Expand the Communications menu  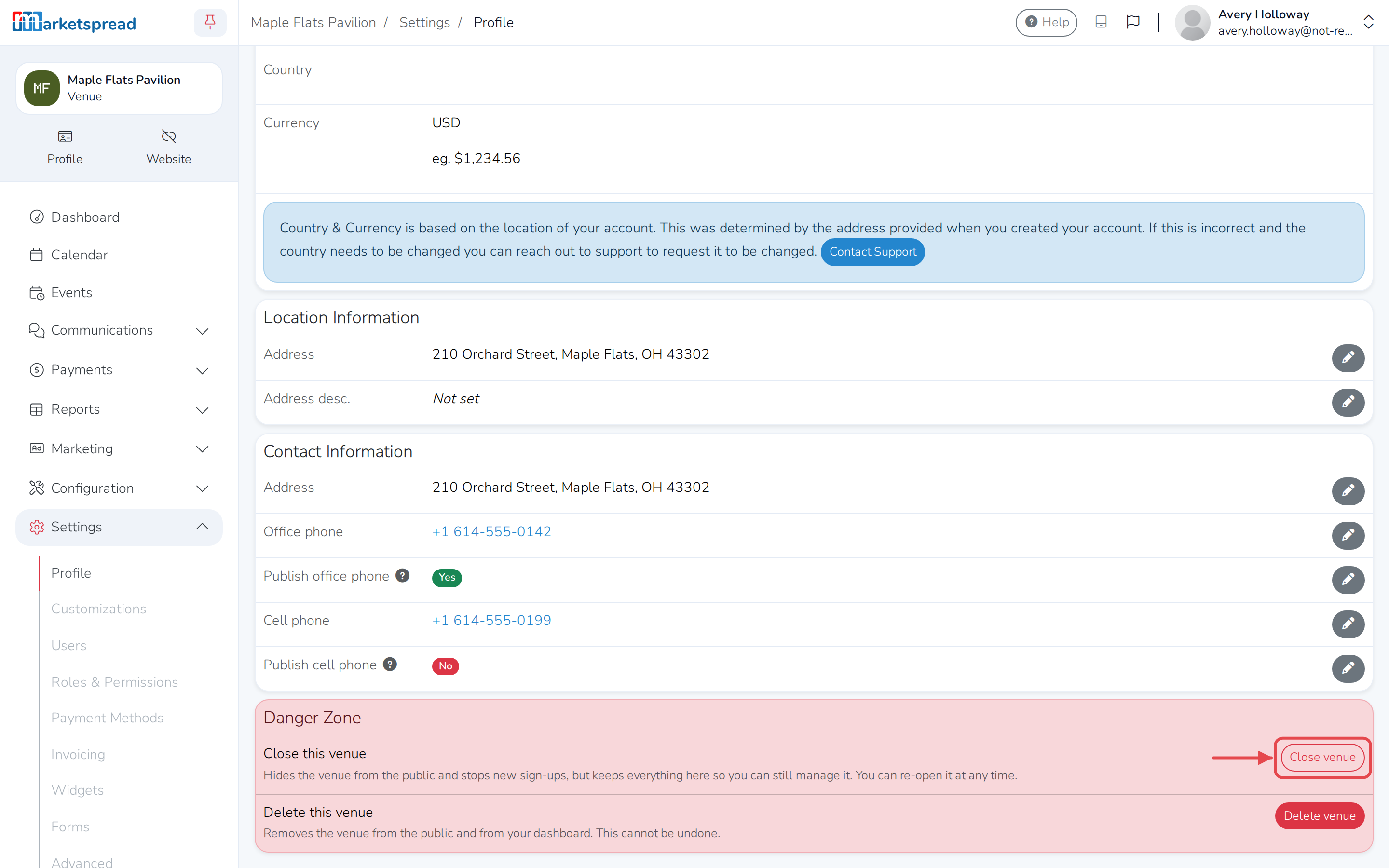pos(119,331)
